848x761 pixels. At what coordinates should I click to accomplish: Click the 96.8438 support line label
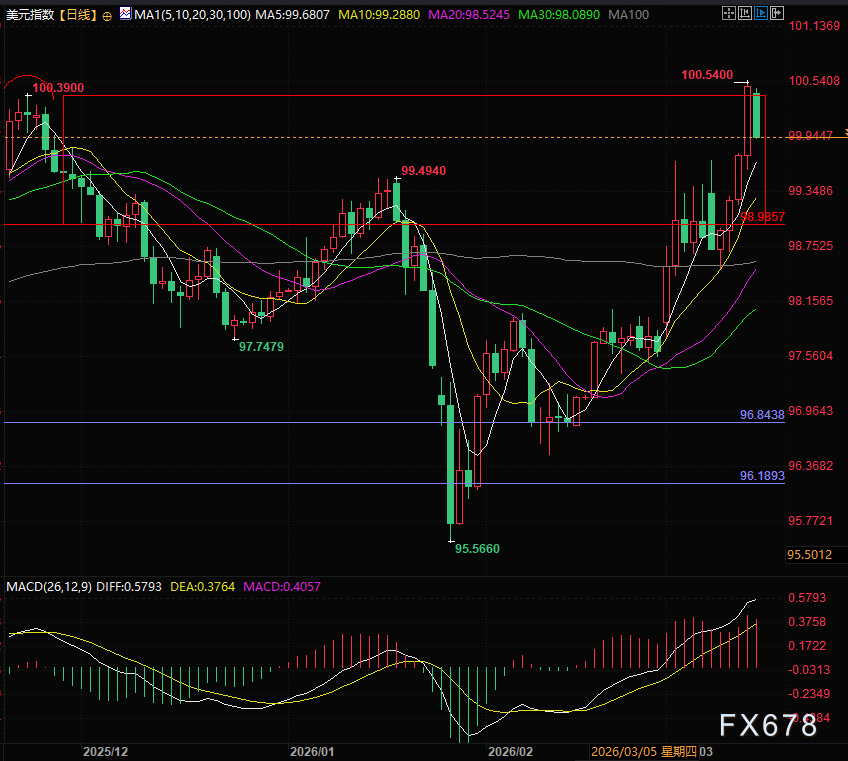coord(762,415)
